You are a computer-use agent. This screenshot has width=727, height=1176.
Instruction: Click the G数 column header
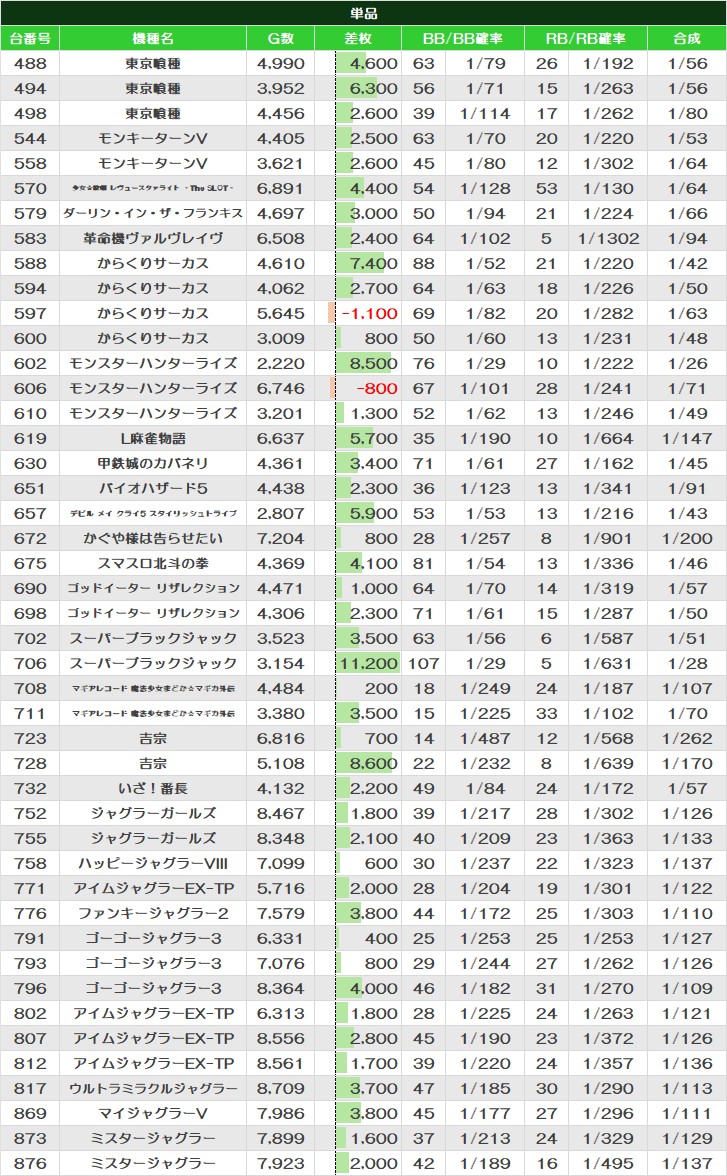281,38
